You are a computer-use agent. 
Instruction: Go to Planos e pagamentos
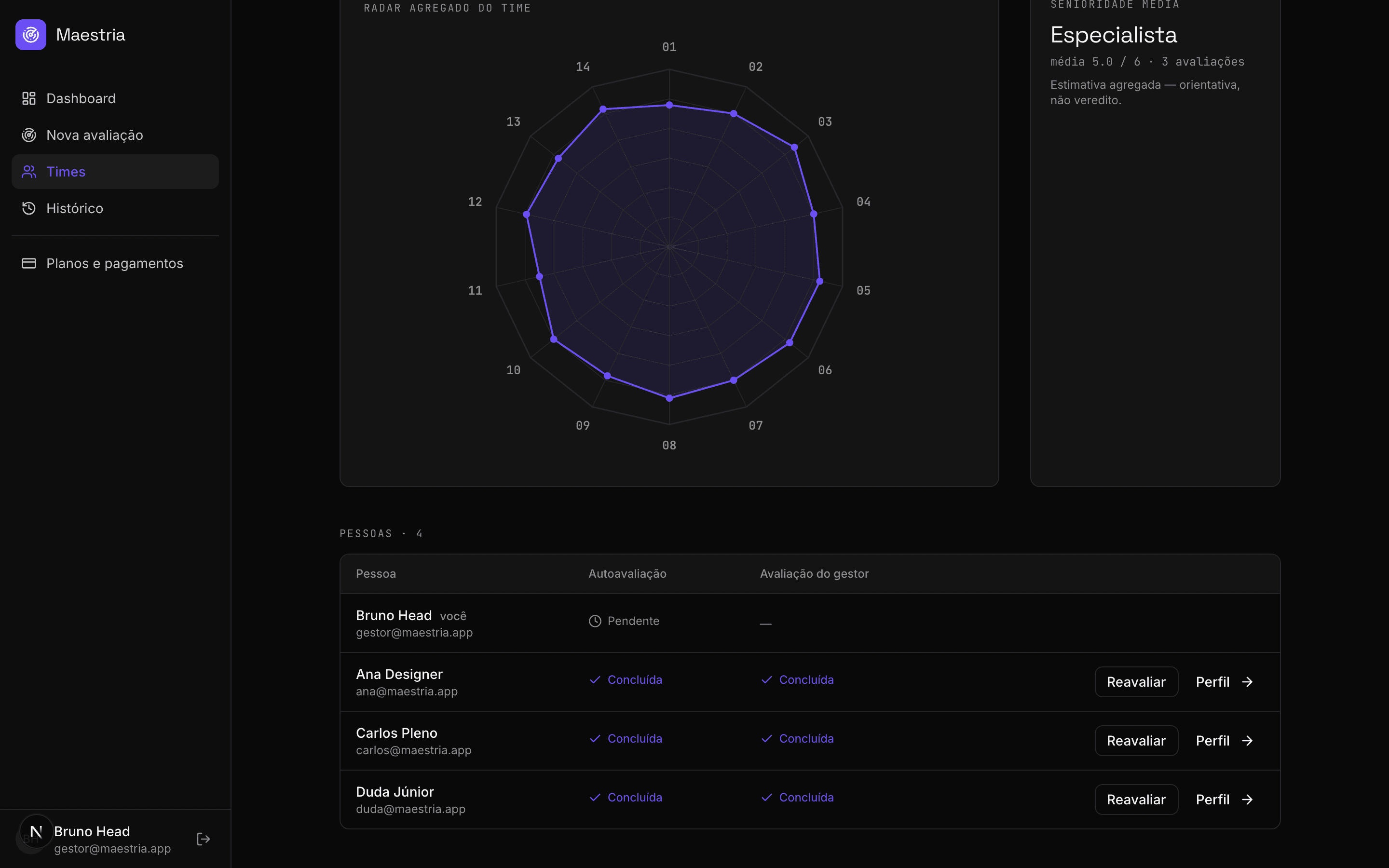[x=115, y=263]
